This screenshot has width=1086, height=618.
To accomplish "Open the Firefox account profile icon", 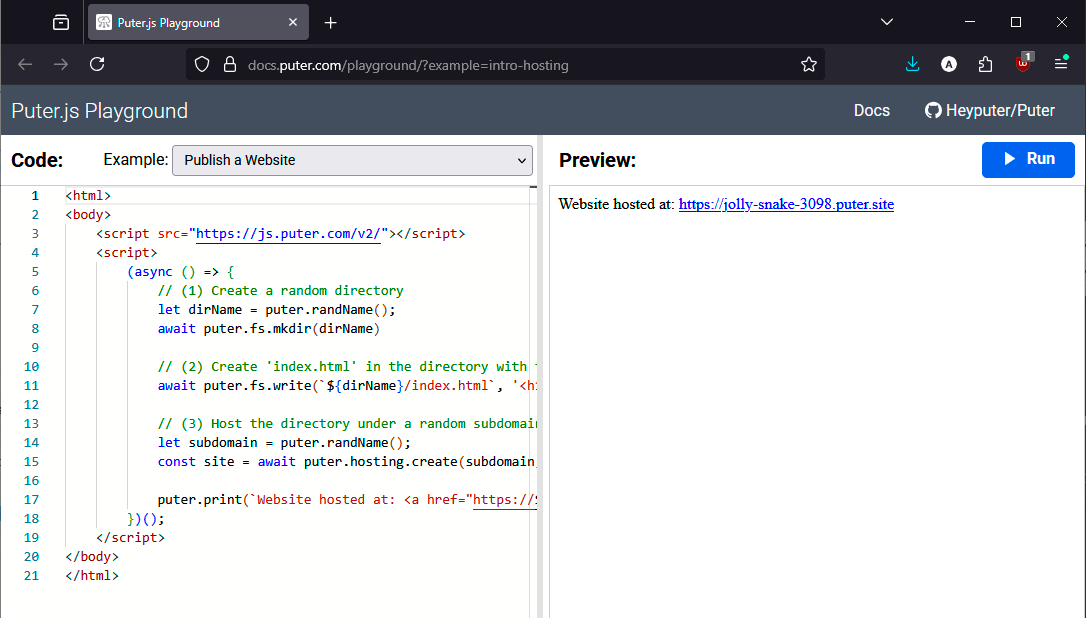I will point(948,63).
